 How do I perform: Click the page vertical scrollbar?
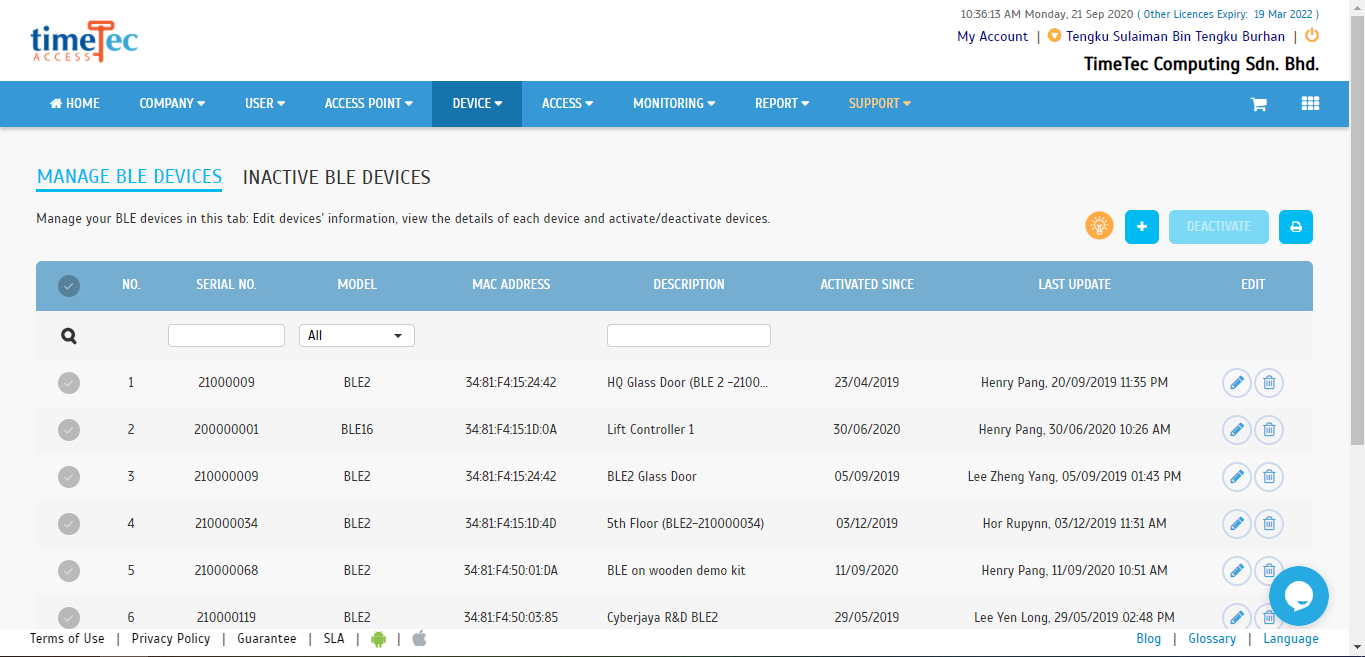[x=1357, y=230]
